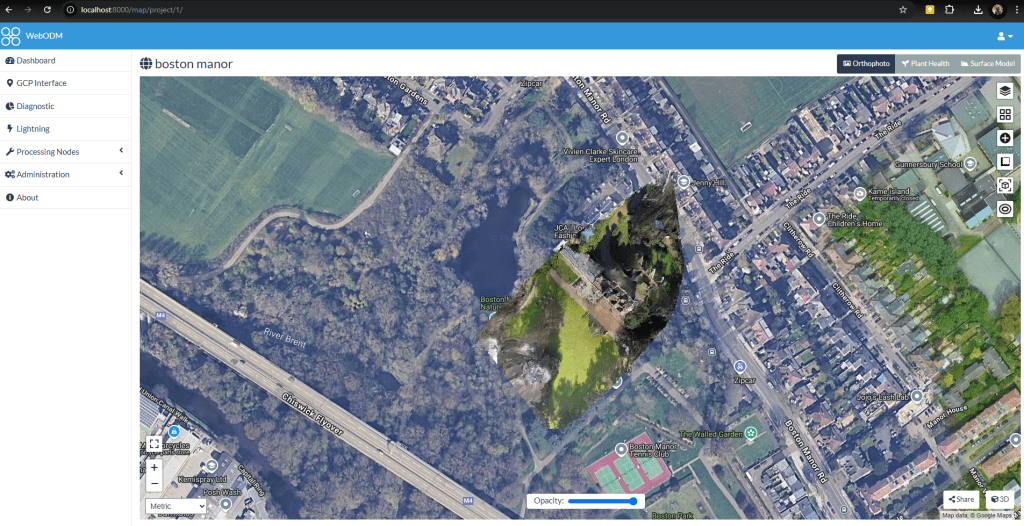Open the 3D model view
This screenshot has height=526, width=1024.
(x=999, y=499)
